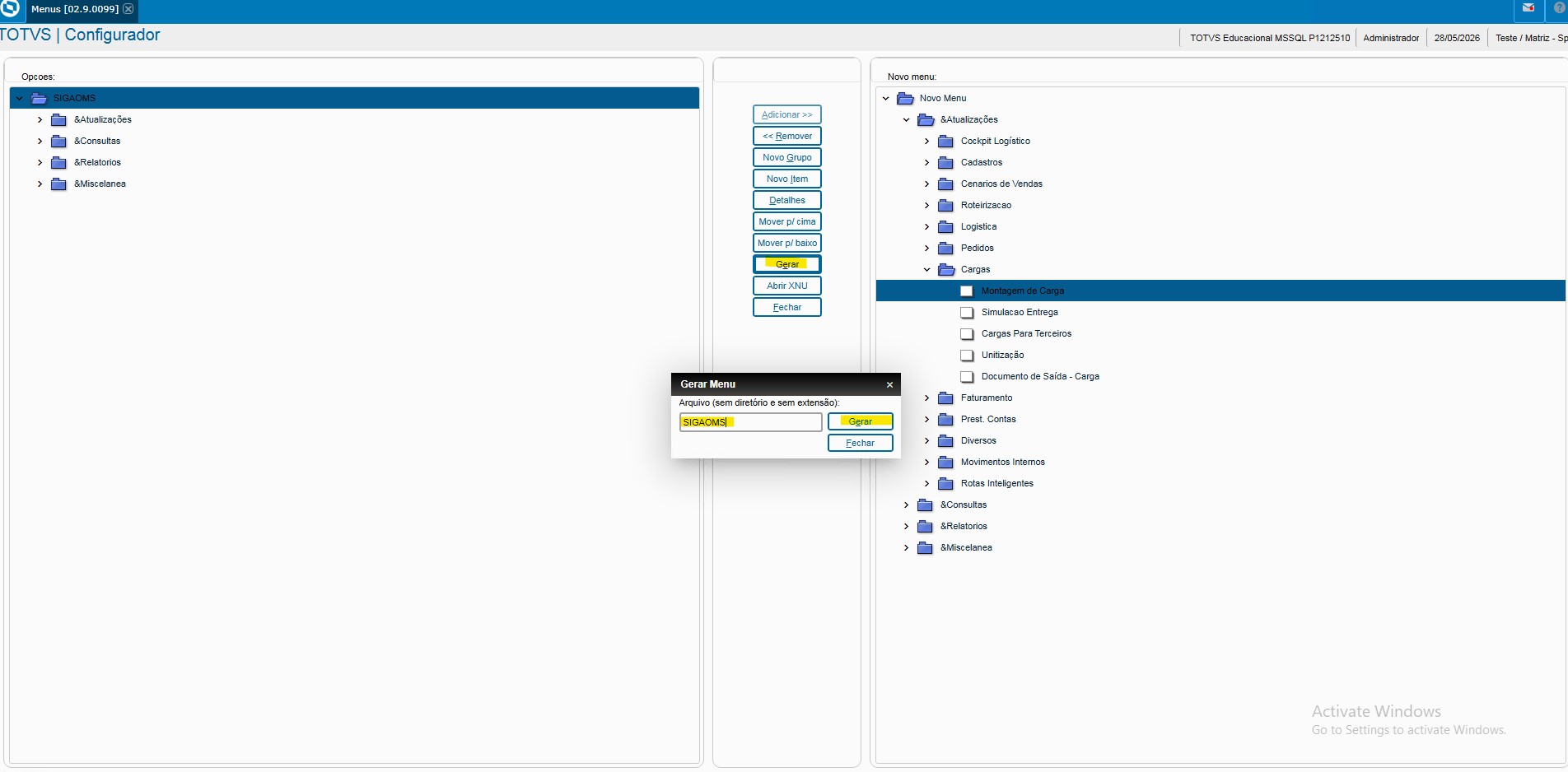
Task: Open Detalhes for the selected item
Action: point(787,200)
